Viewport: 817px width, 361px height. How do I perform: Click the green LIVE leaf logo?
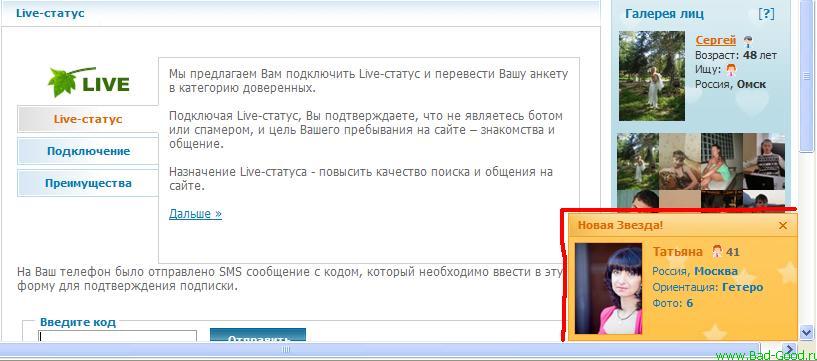[x=89, y=82]
